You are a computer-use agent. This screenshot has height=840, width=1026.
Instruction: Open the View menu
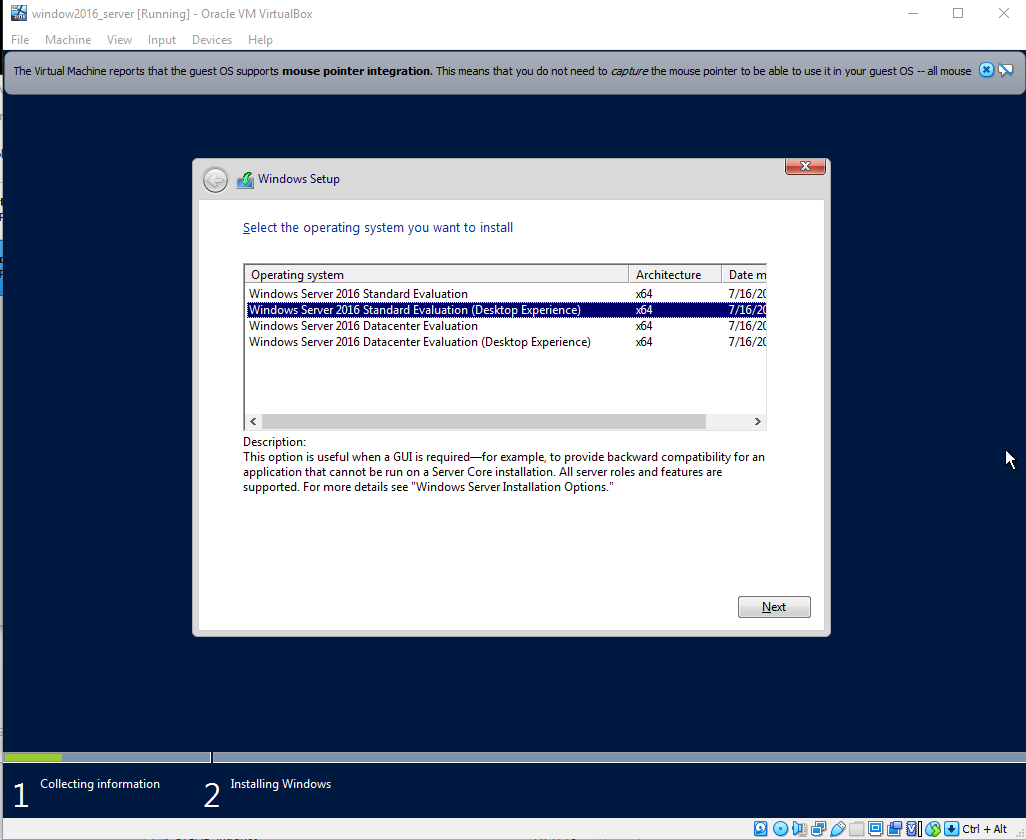point(119,40)
